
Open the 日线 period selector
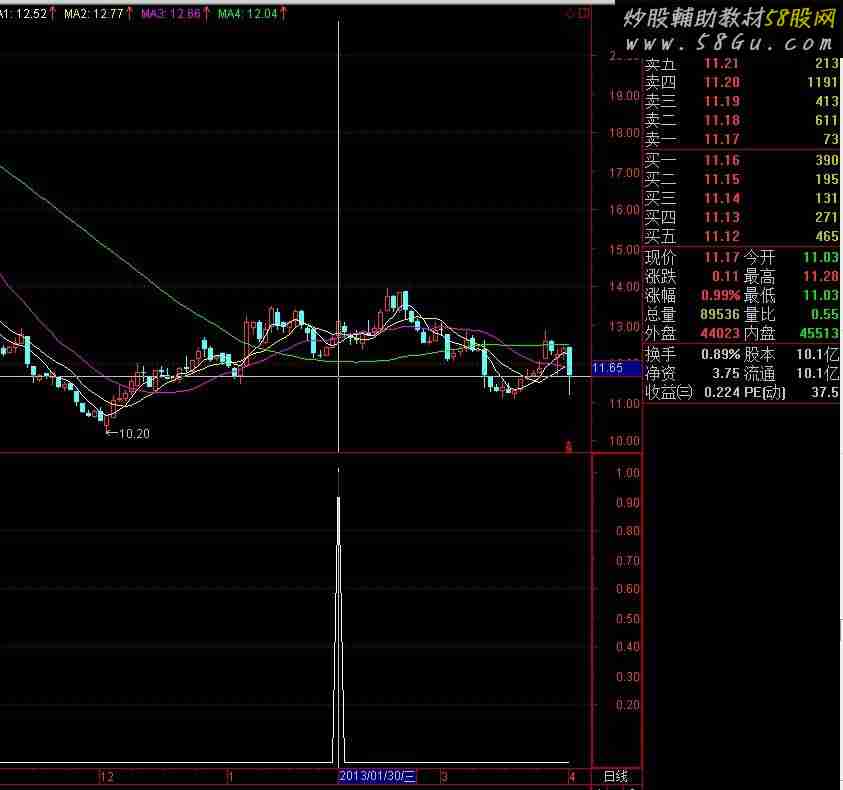[x=616, y=777]
